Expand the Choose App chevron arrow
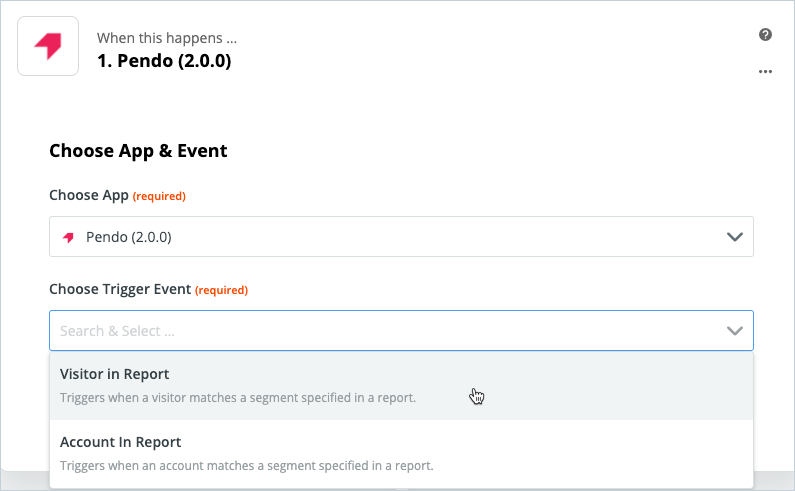This screenshot has width=795, height=491. click(735, 237)
